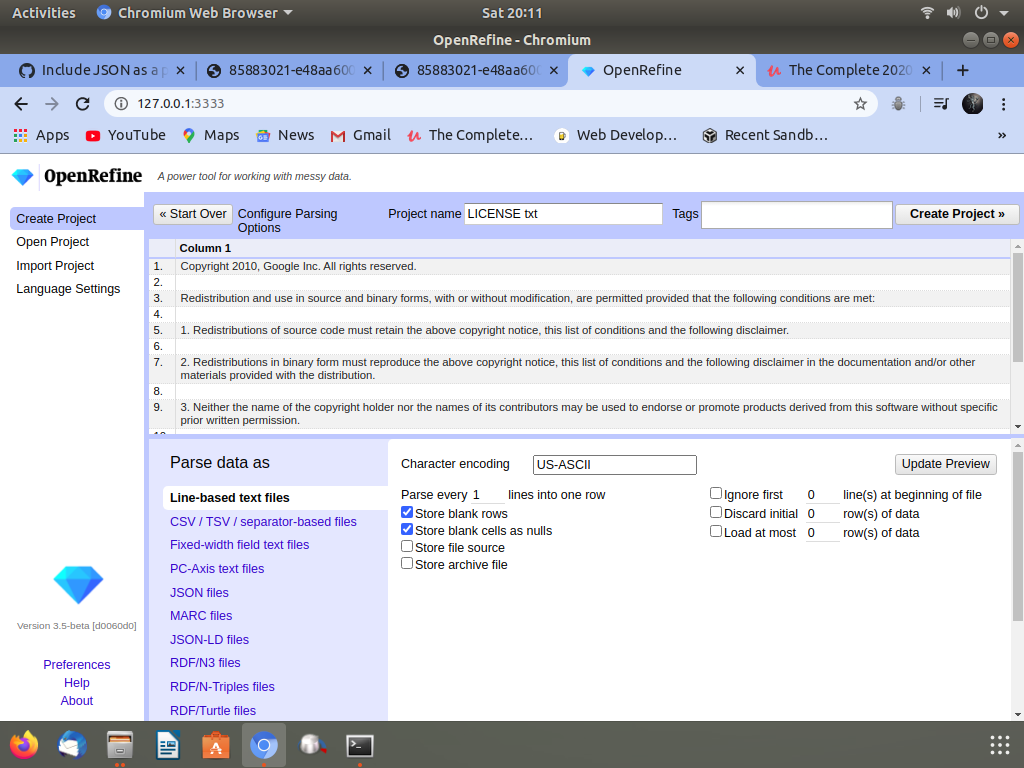The height and width of the screenshot is (768, 1024).
Task: Open the media control playlist icon
Action: pos(940,104)
